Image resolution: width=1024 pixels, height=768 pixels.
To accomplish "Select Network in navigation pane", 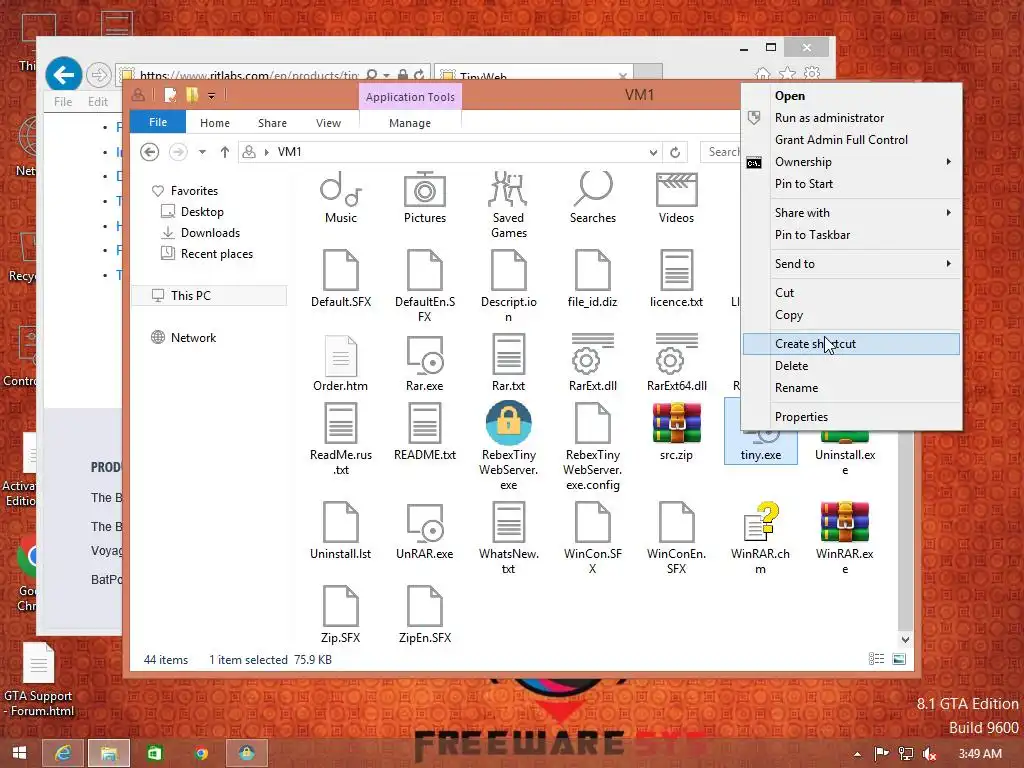I will pos(193,338).
